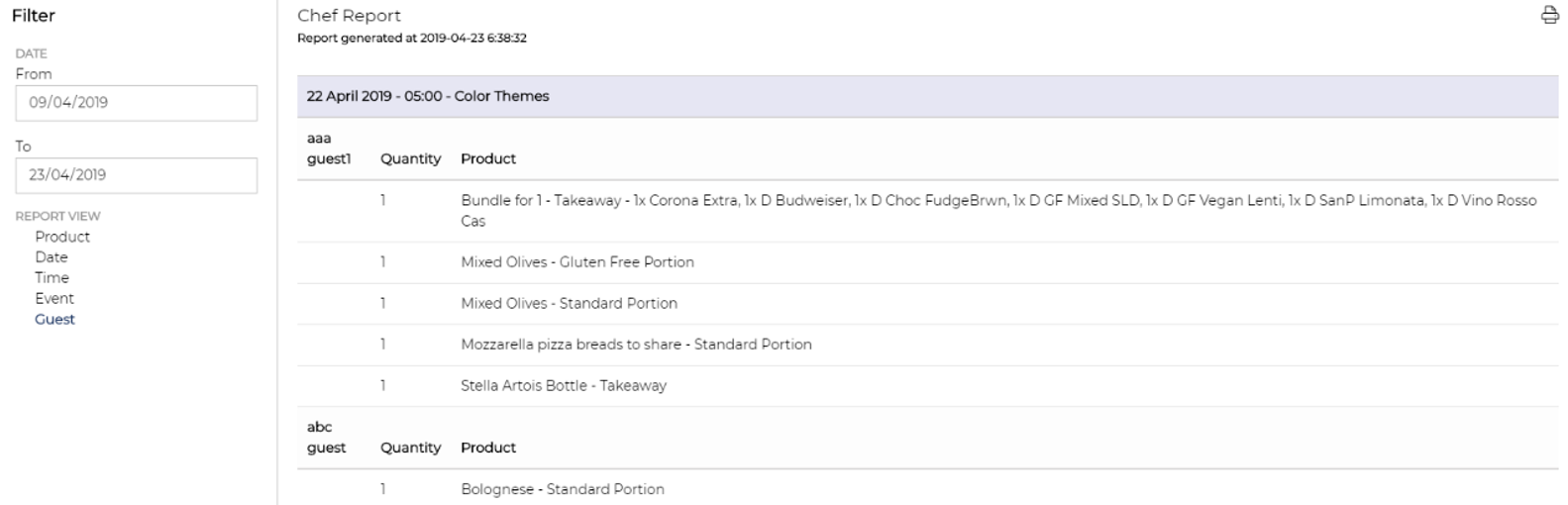Select the Product report view
This screenshot has height=505, width=1568.
[x=62, y=237]
